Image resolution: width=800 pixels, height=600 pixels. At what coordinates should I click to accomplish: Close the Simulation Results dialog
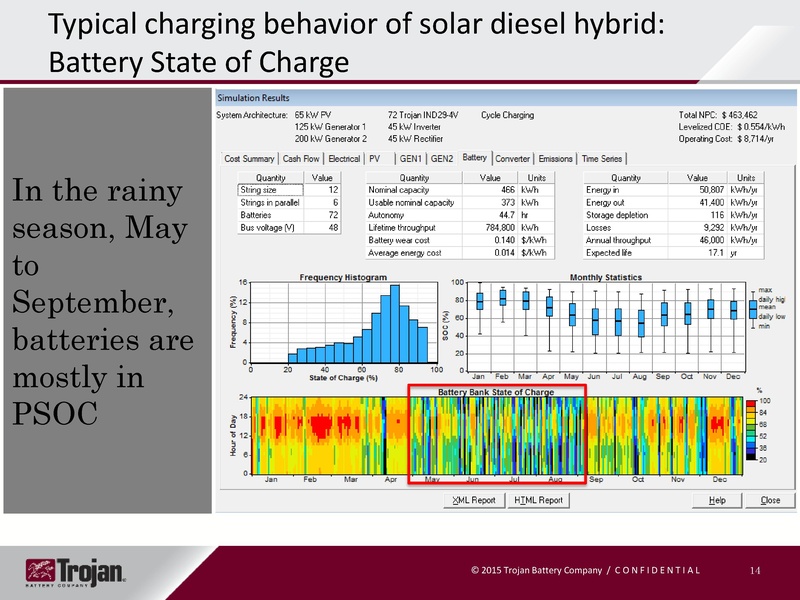[770, 500]
